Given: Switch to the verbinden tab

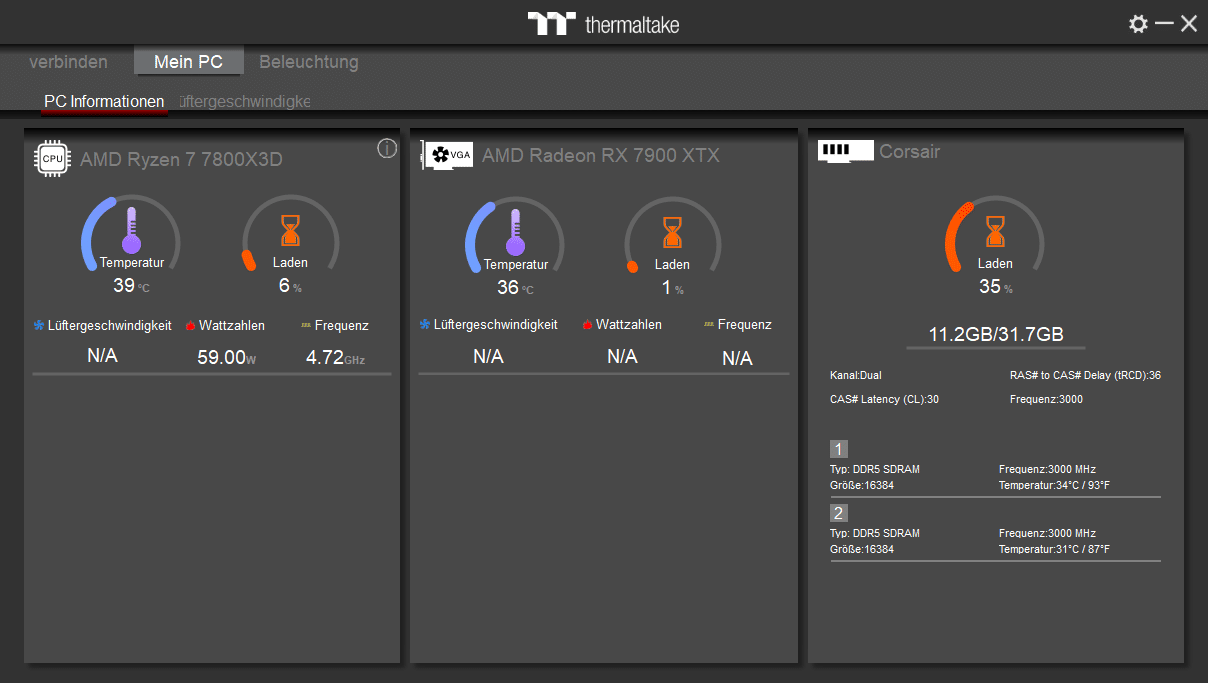Looking at the screenshot, I should (68, 62).
